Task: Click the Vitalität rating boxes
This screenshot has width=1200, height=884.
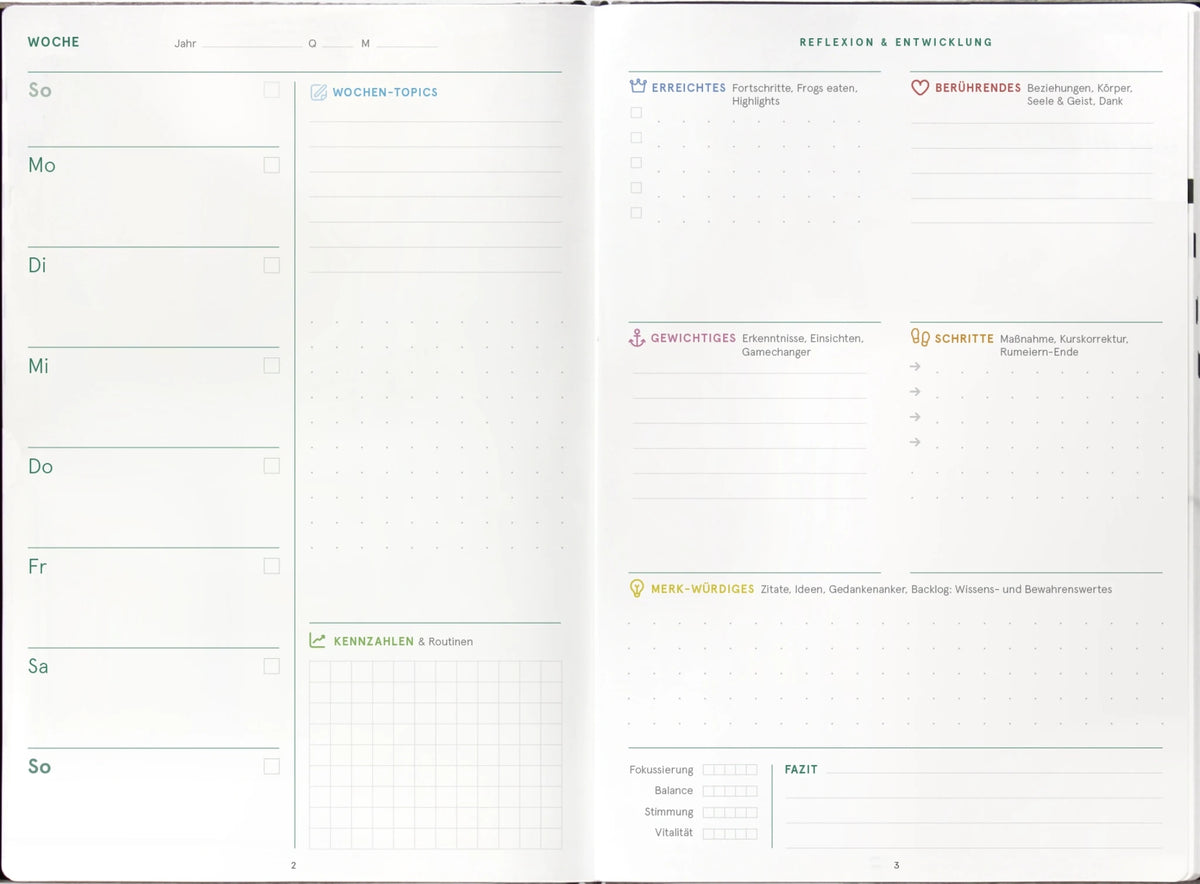Action: (730, 833)
